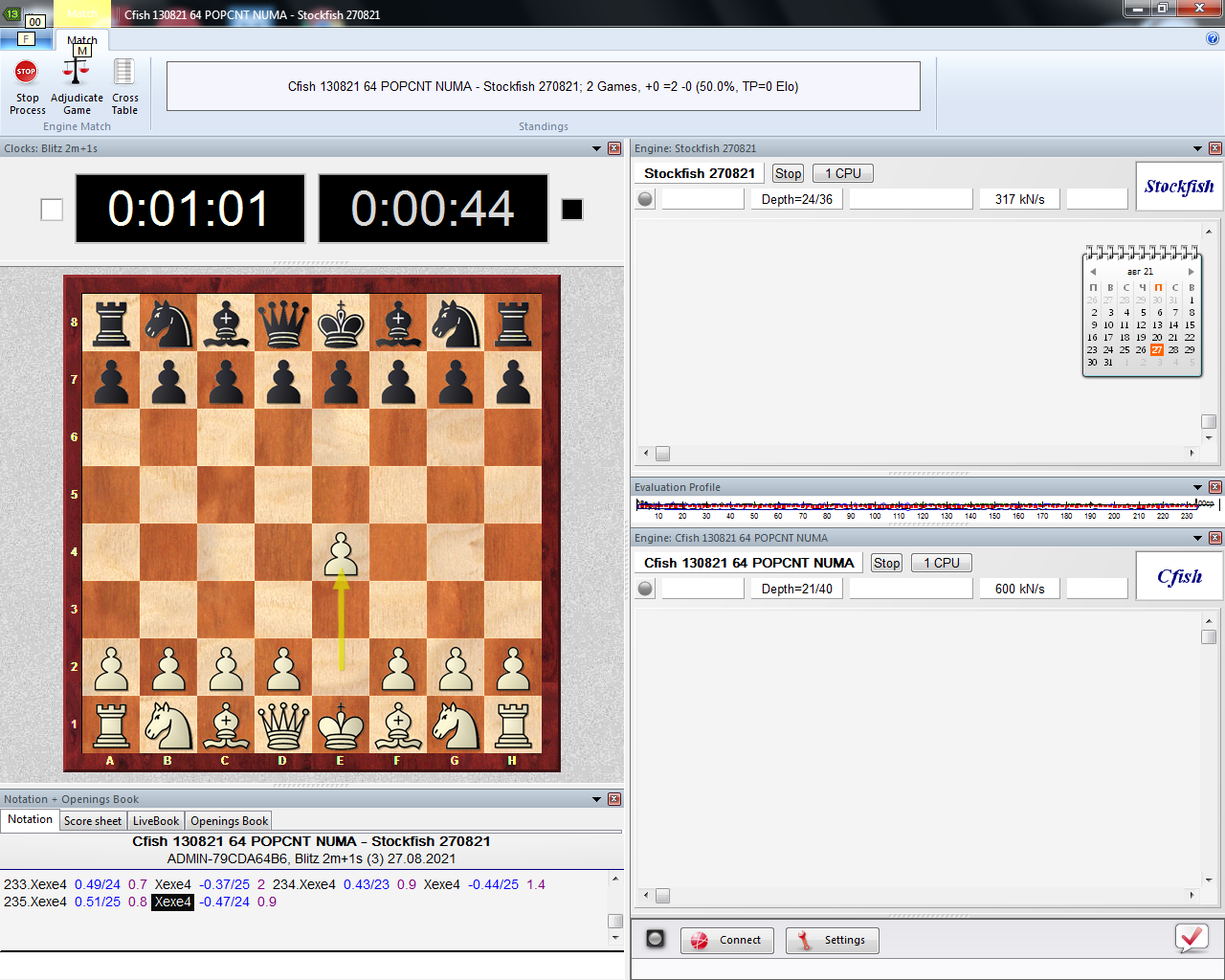Screen dimensions: 1225x980
Task: Click the green application icon in the title bar
Action: (x=12, y=14)
